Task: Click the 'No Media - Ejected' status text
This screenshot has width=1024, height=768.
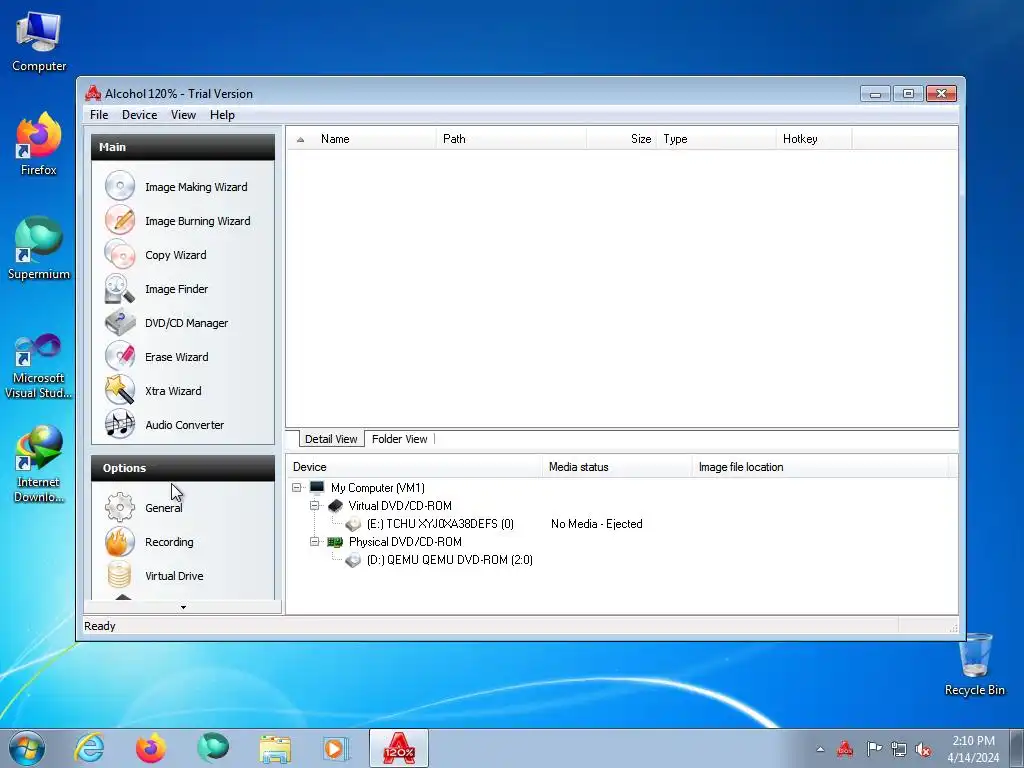Action: (x=597, y=524)
